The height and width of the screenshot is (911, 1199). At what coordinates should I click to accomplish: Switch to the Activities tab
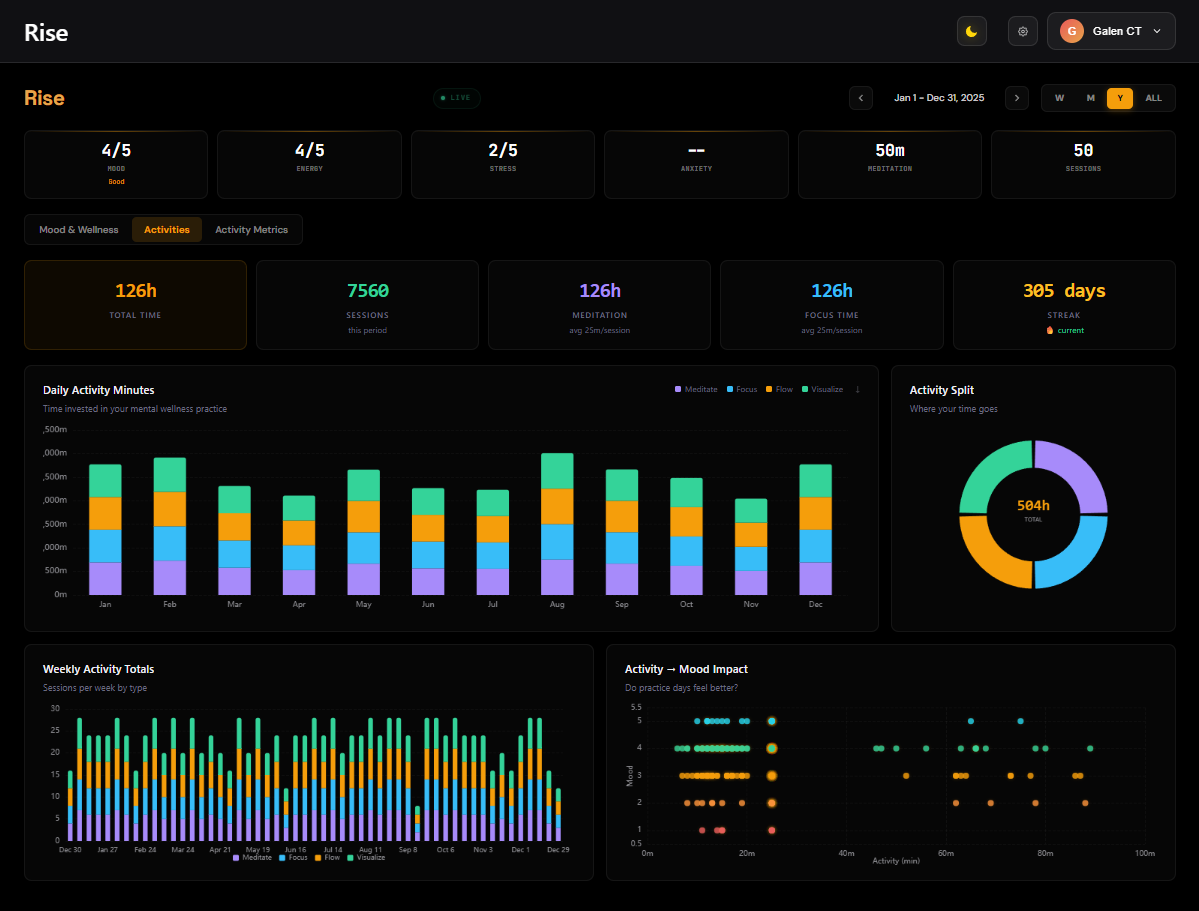pos(167,229)
